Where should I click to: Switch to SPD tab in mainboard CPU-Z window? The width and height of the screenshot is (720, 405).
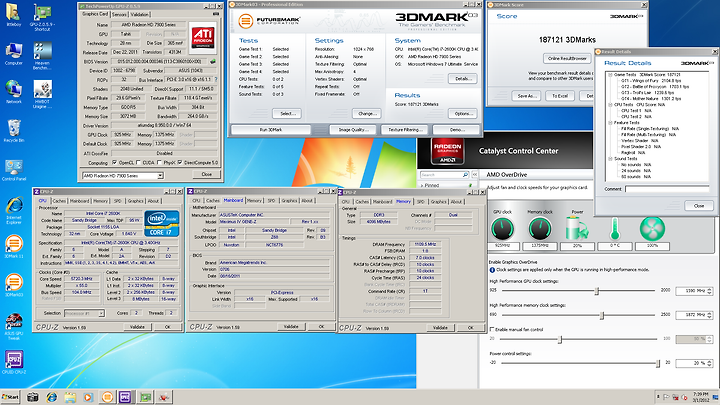[x=271, y=201]
